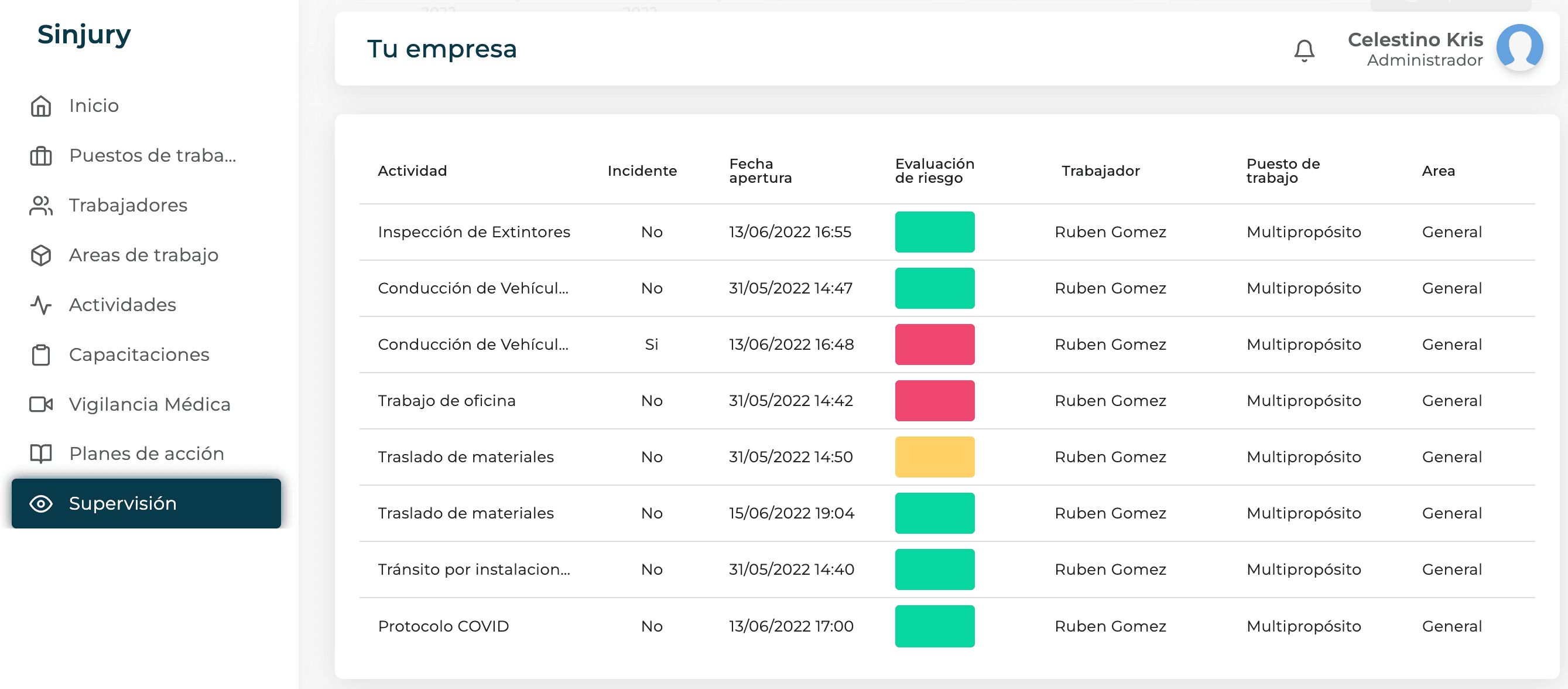The image size is (1568, 689).
Task: Click the user avatar picture
Action: [x=1519, y=47]
